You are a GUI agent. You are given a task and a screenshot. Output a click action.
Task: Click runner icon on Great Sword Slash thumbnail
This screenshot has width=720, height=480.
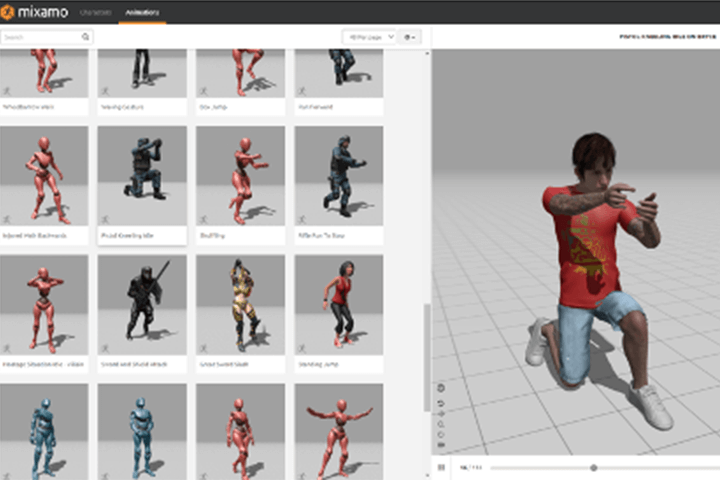coord(203,349)
